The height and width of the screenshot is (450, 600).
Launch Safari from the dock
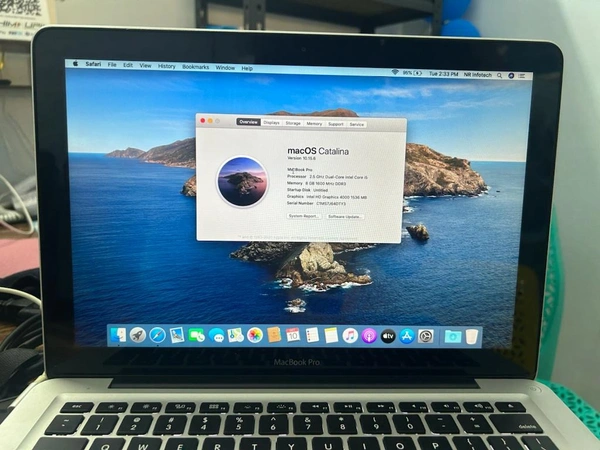[157, 335]
